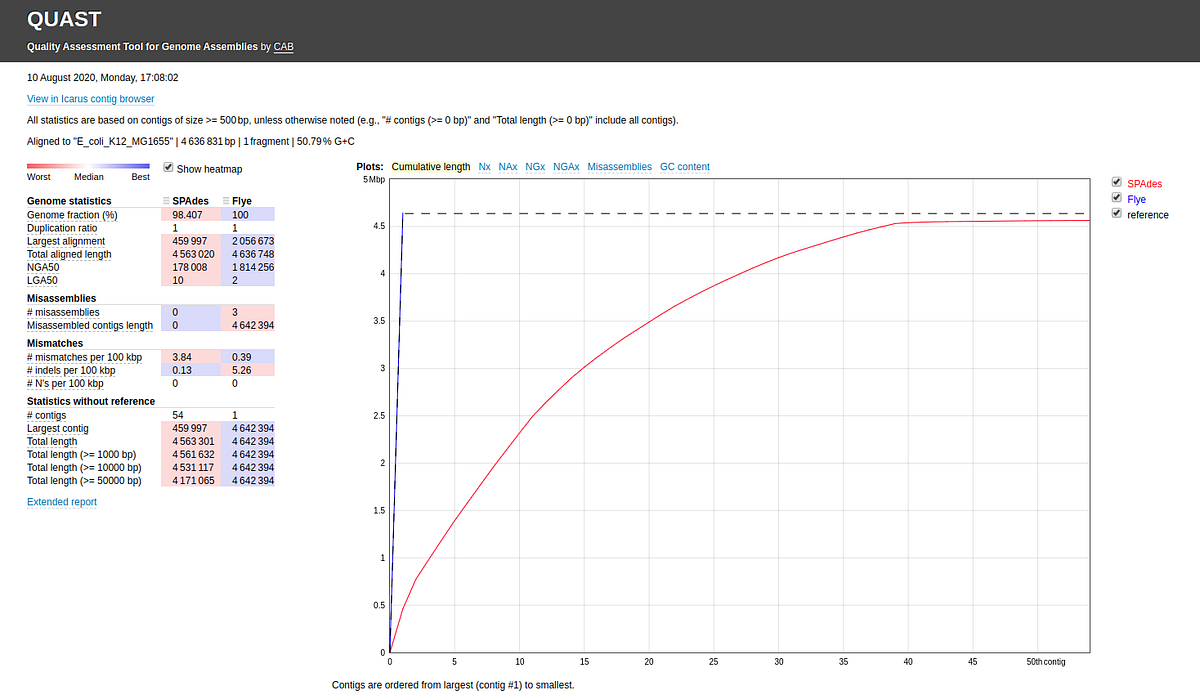Screen dimensions: 1200x700
Task: Toggle the Show heatmap checkbox
Action: 168,168
